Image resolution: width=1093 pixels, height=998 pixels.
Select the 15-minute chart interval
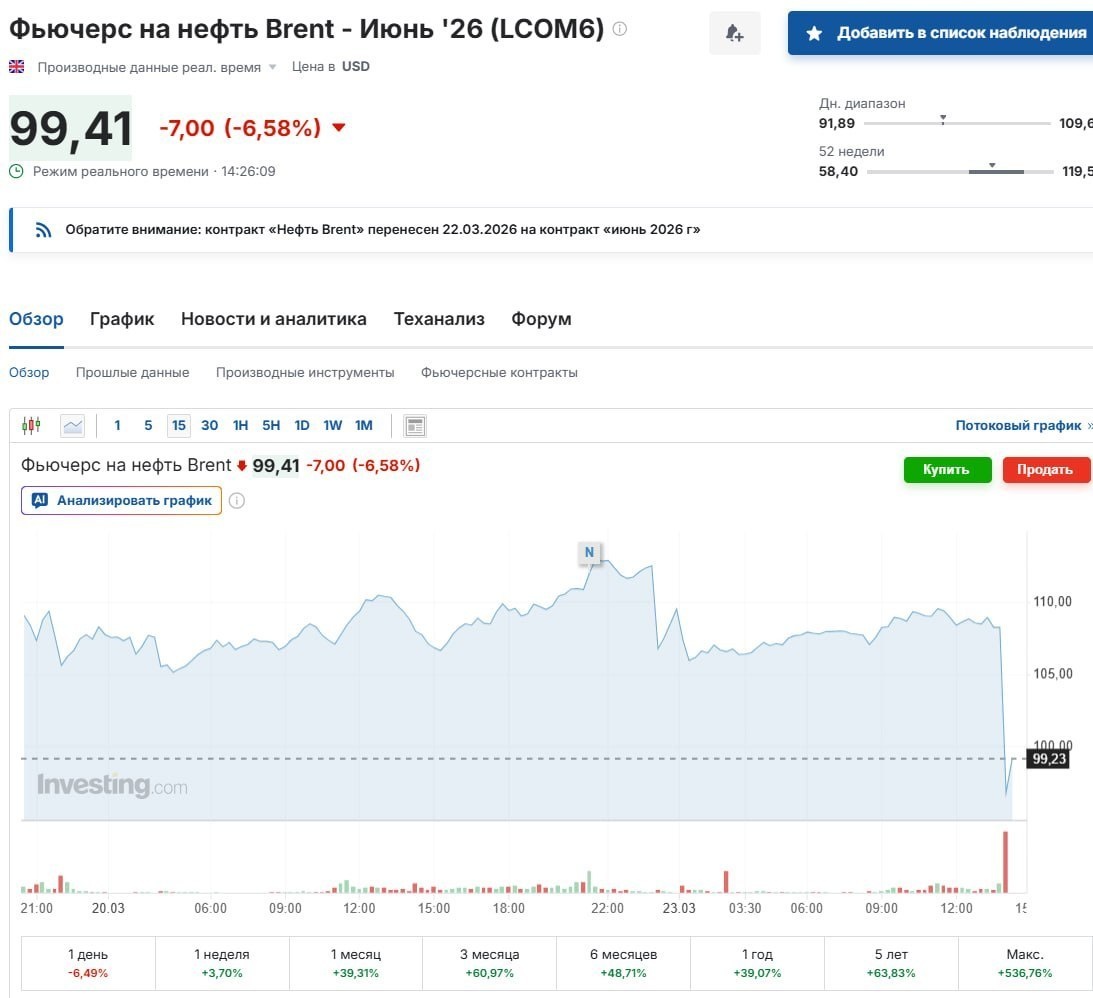tap(178, 425)
